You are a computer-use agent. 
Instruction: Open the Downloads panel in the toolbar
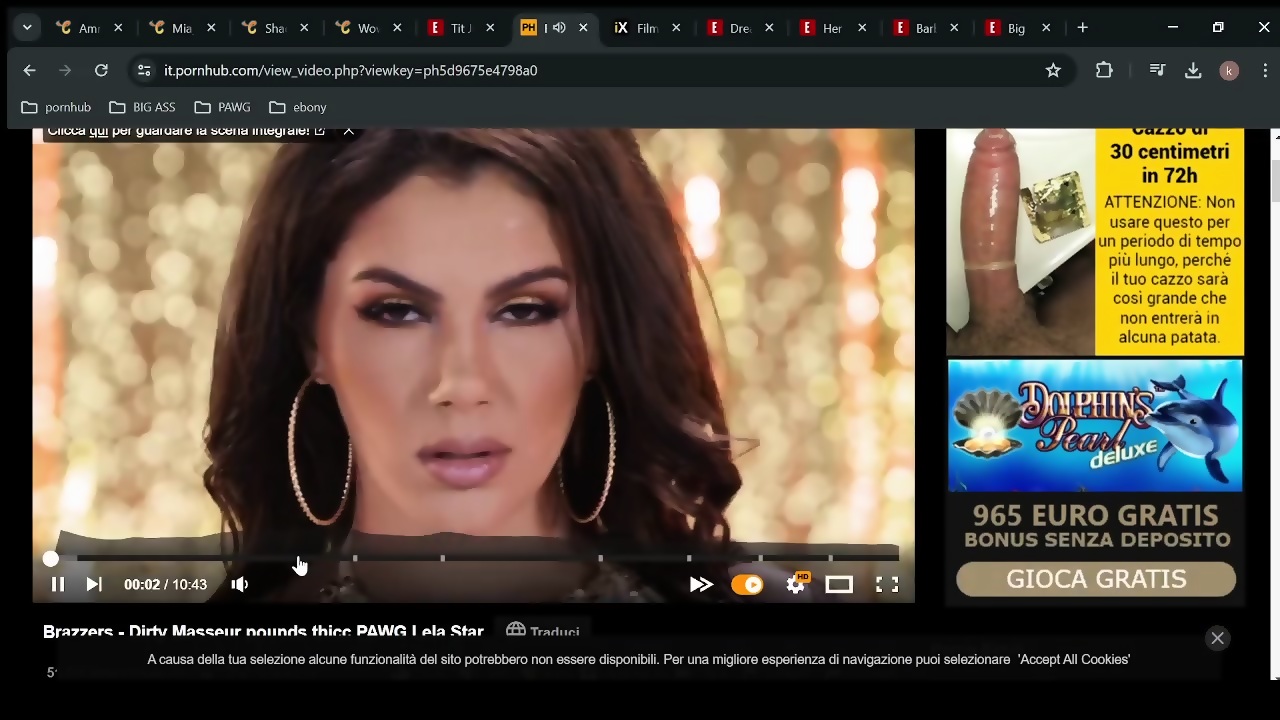click(1192, 70)
